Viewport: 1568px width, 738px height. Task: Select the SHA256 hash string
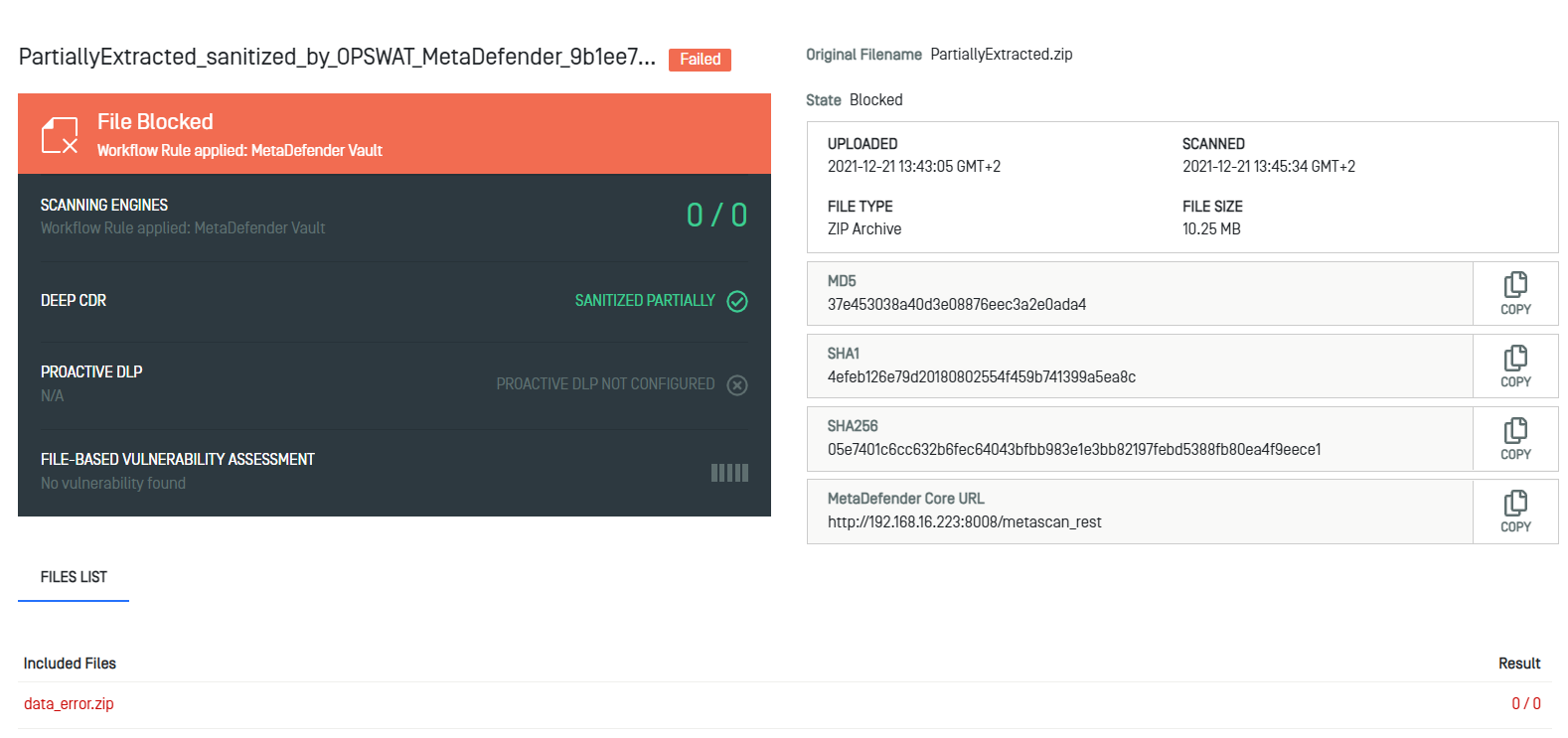click(1074, 450)
